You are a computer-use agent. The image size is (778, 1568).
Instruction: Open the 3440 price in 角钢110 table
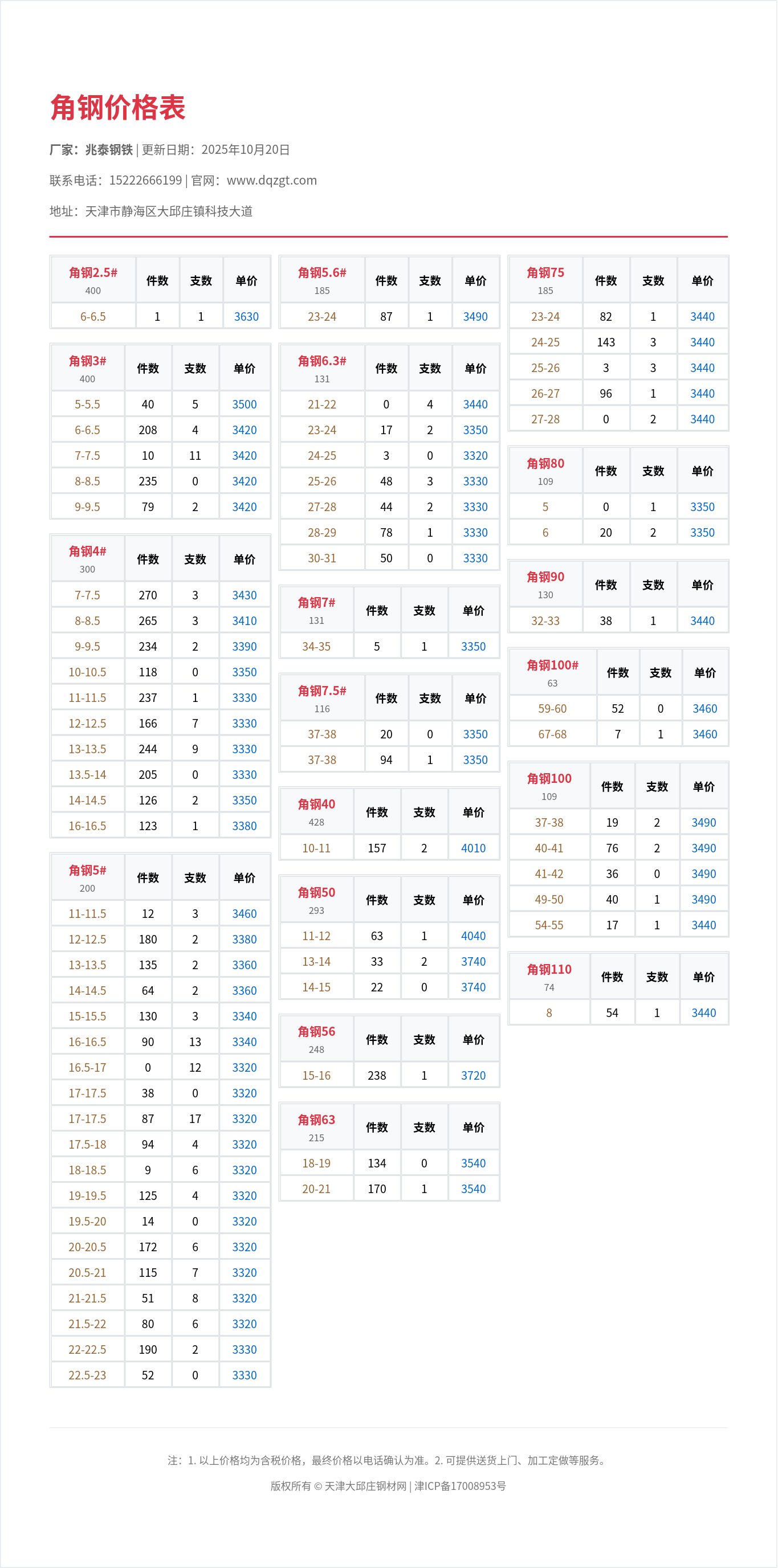coord(703,1013)
